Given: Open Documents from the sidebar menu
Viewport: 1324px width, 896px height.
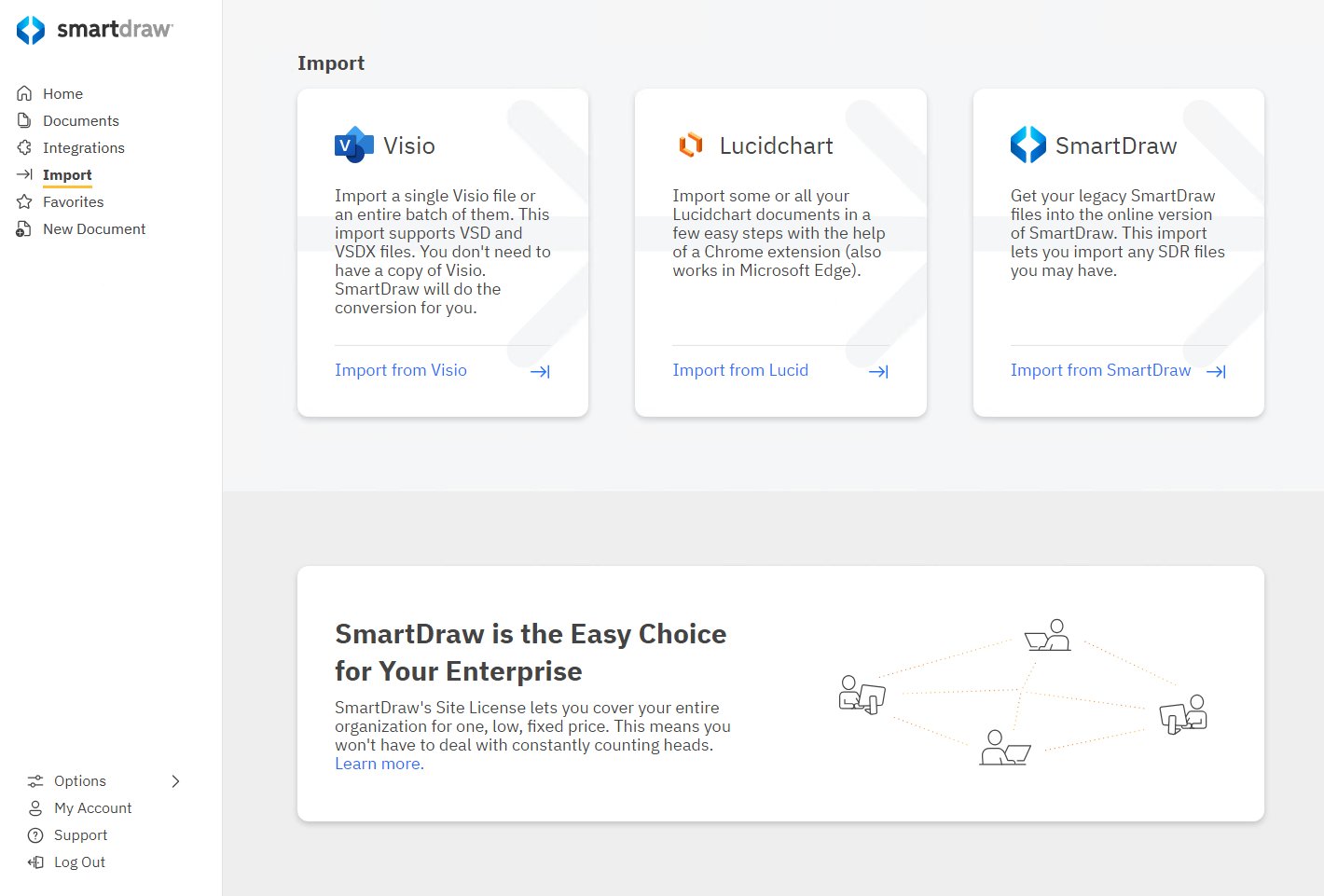Looking at the screenshot, I should click(80, 120).
